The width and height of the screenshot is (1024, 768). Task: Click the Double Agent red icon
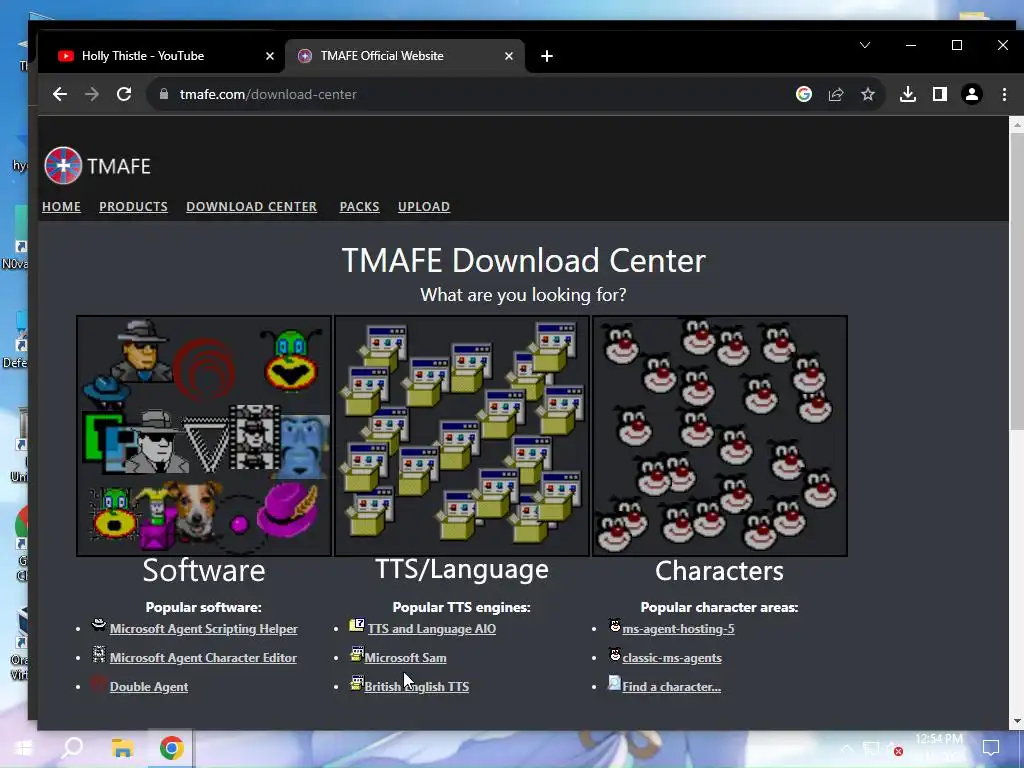(99, 683)
